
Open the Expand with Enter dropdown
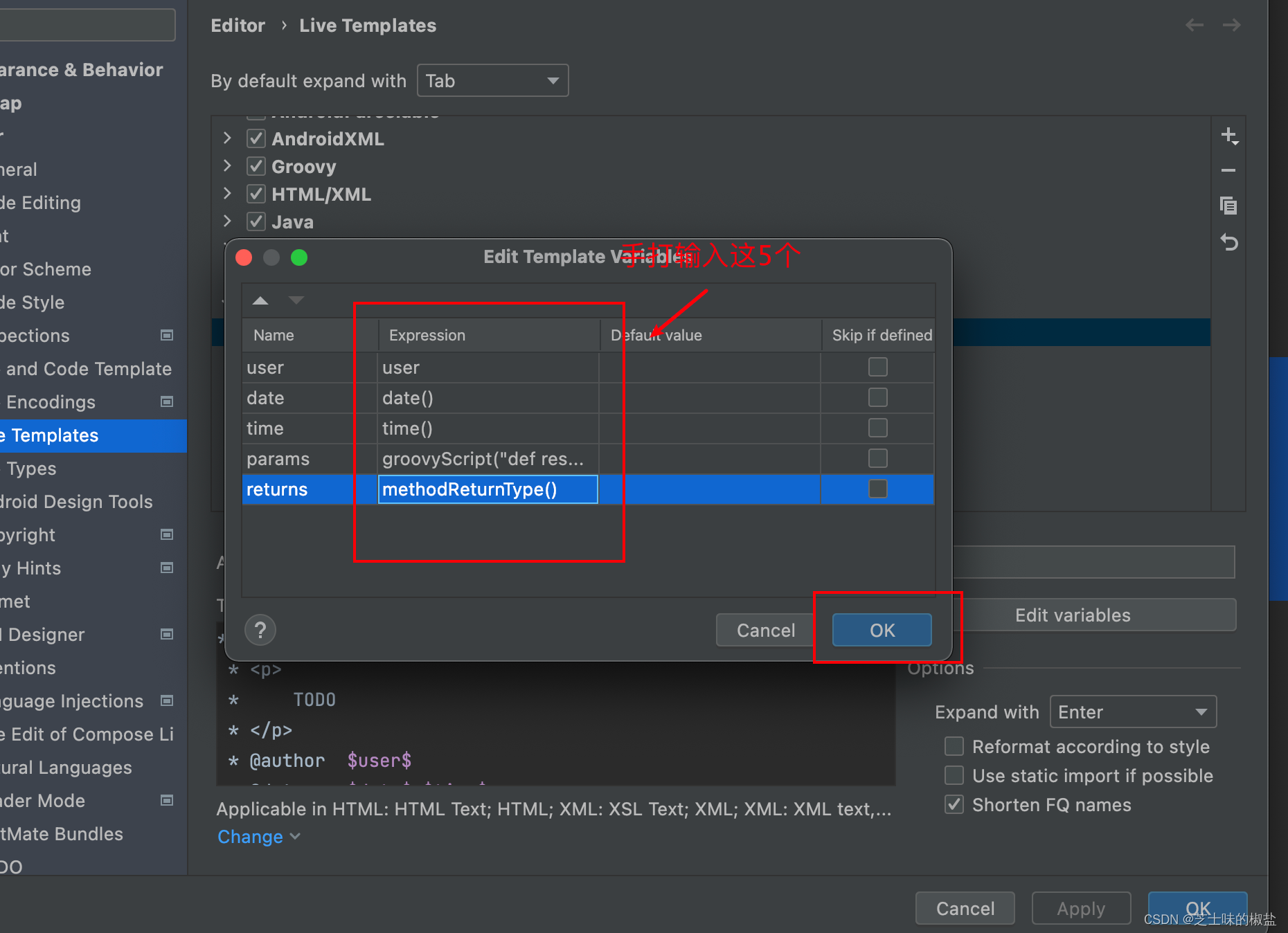pos(1133,712)
